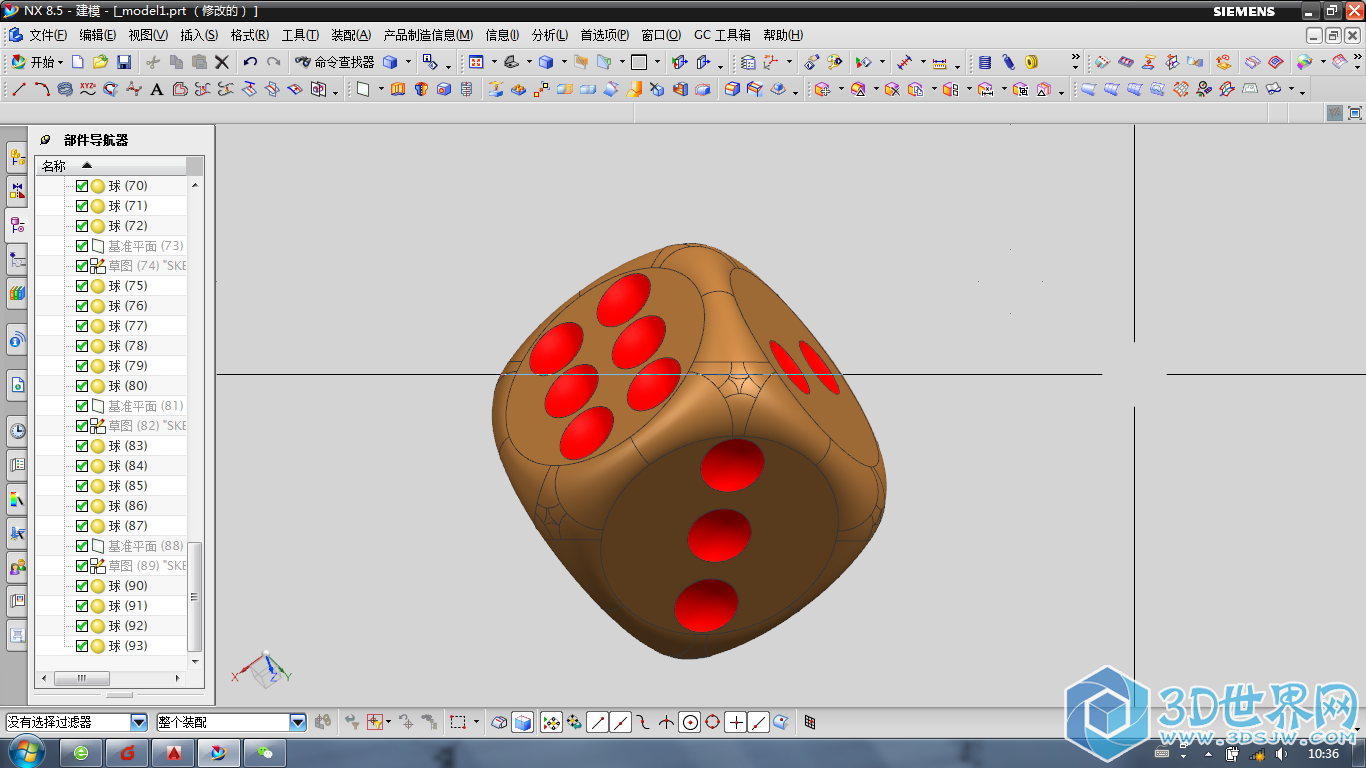Expand the toolbar overflow chevron near spring icon
This screenshot has height=768, width=1366.
1076,58
